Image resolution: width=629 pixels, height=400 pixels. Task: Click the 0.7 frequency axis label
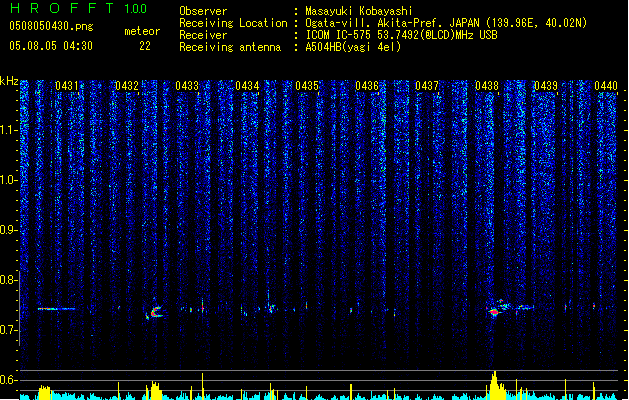[8, 330]
